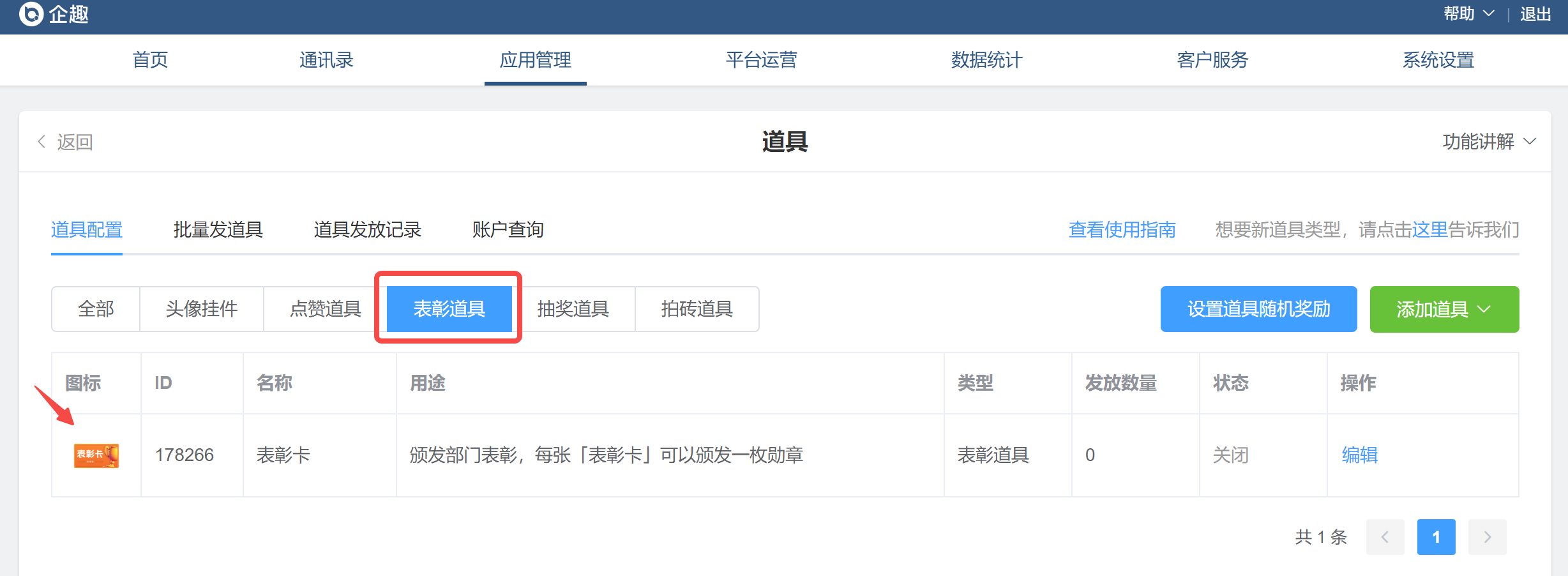The height and width of the screenshot is (576, 1568).
Task: Open the 添加道具 dropdown button
Action: point(1444,309)
